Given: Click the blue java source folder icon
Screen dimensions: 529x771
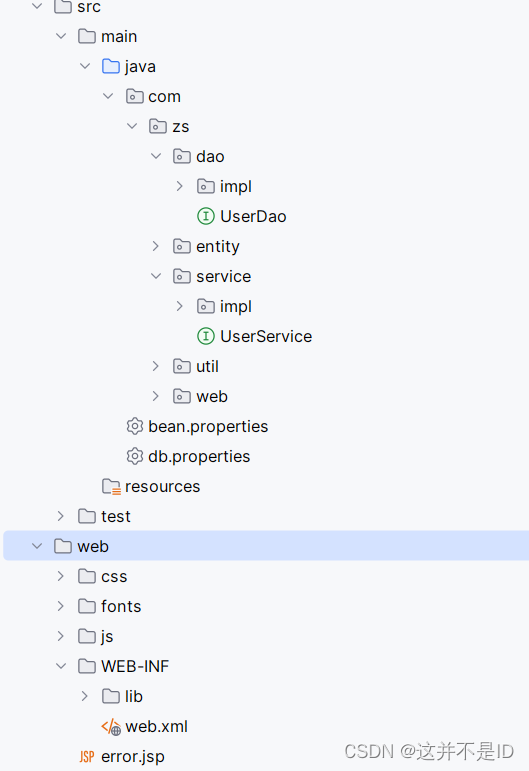Looking at the screenshot, I should 111,66.
